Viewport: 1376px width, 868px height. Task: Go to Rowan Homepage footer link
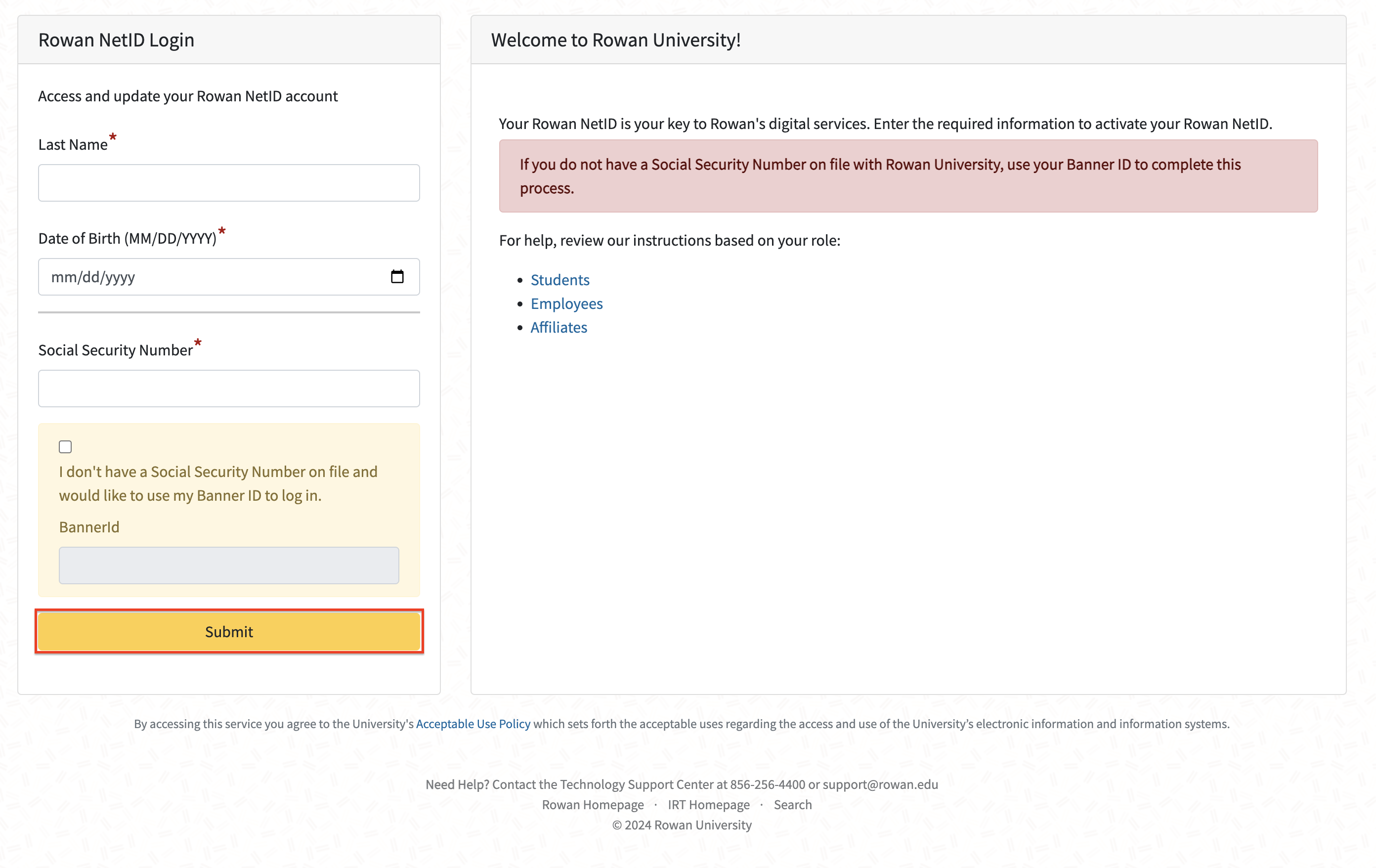[593, 805]
